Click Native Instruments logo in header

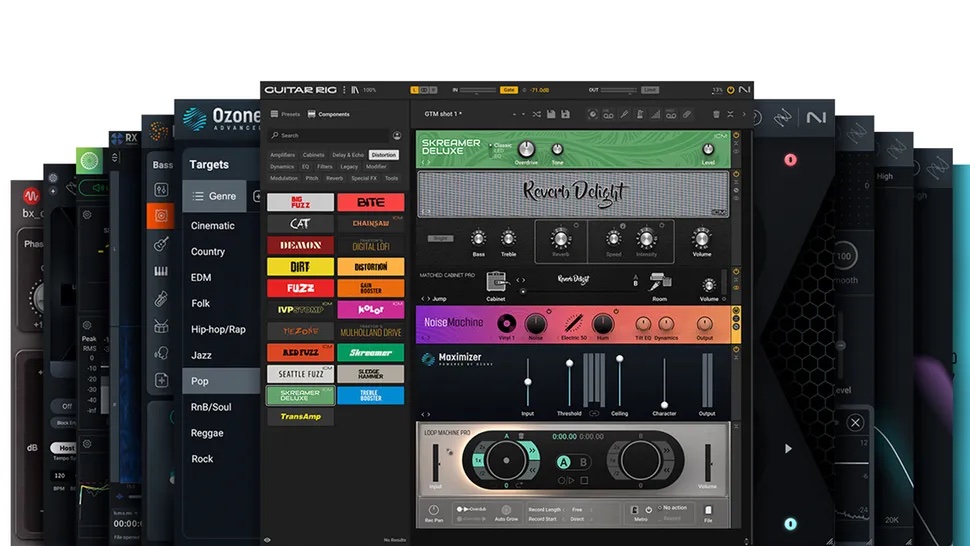[x=744, y=90]
